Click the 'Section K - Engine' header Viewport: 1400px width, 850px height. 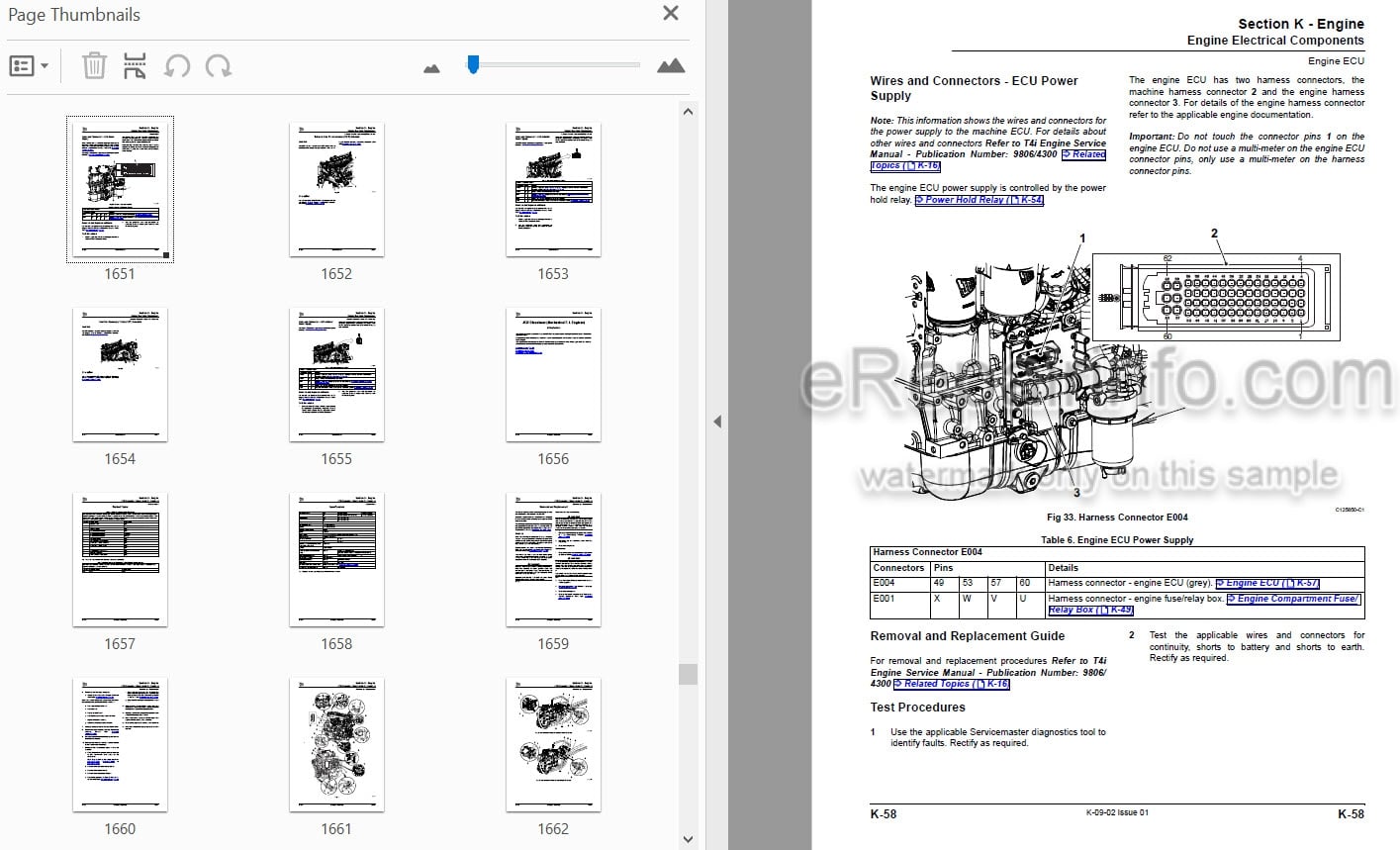[1301, 24]
